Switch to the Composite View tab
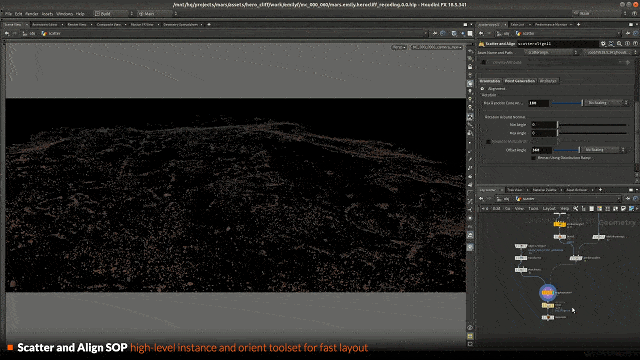 [109, 24]
